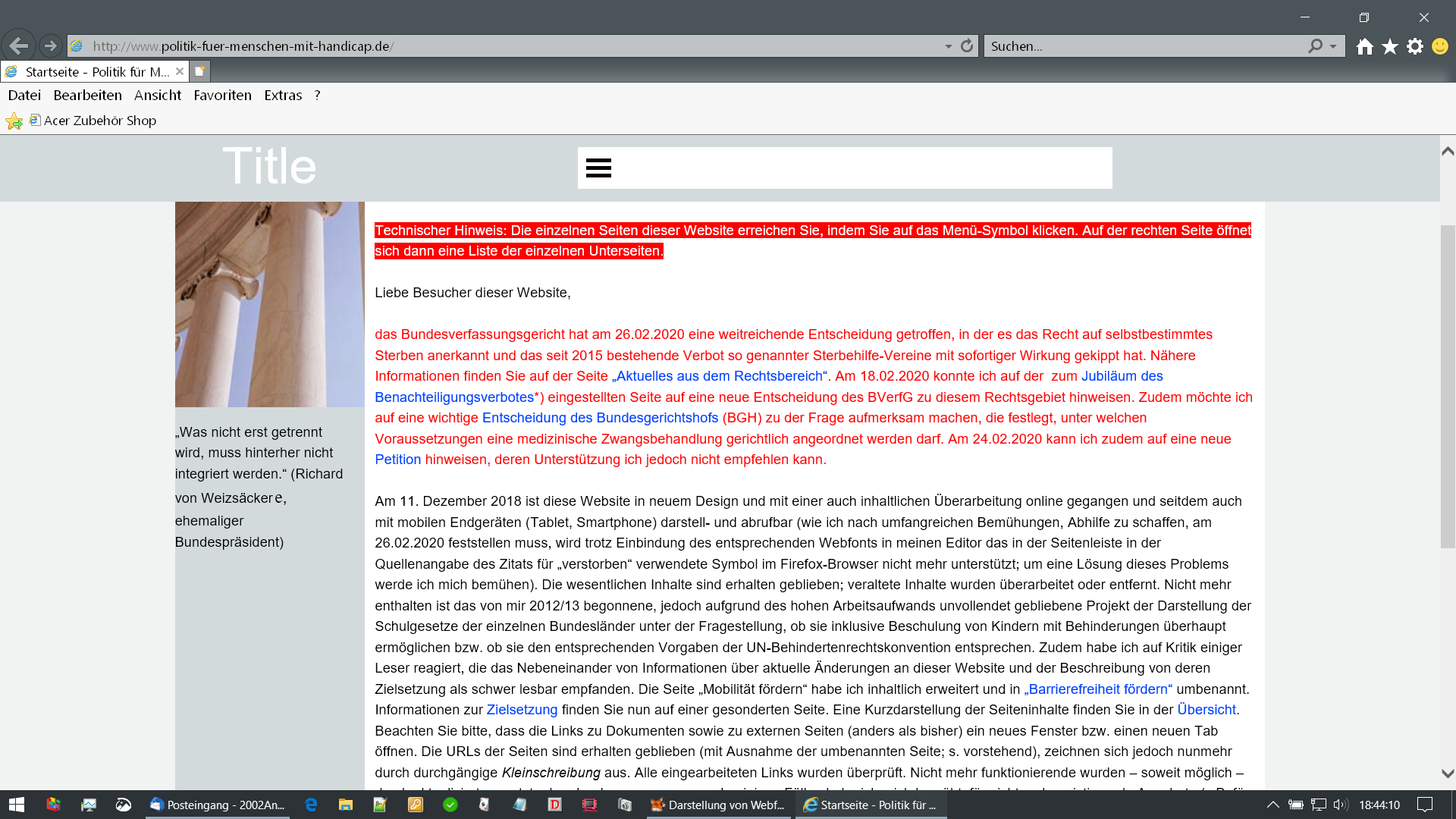Open the Extras menu
This screenshot has width=1456, height=819.
[283, 96]
